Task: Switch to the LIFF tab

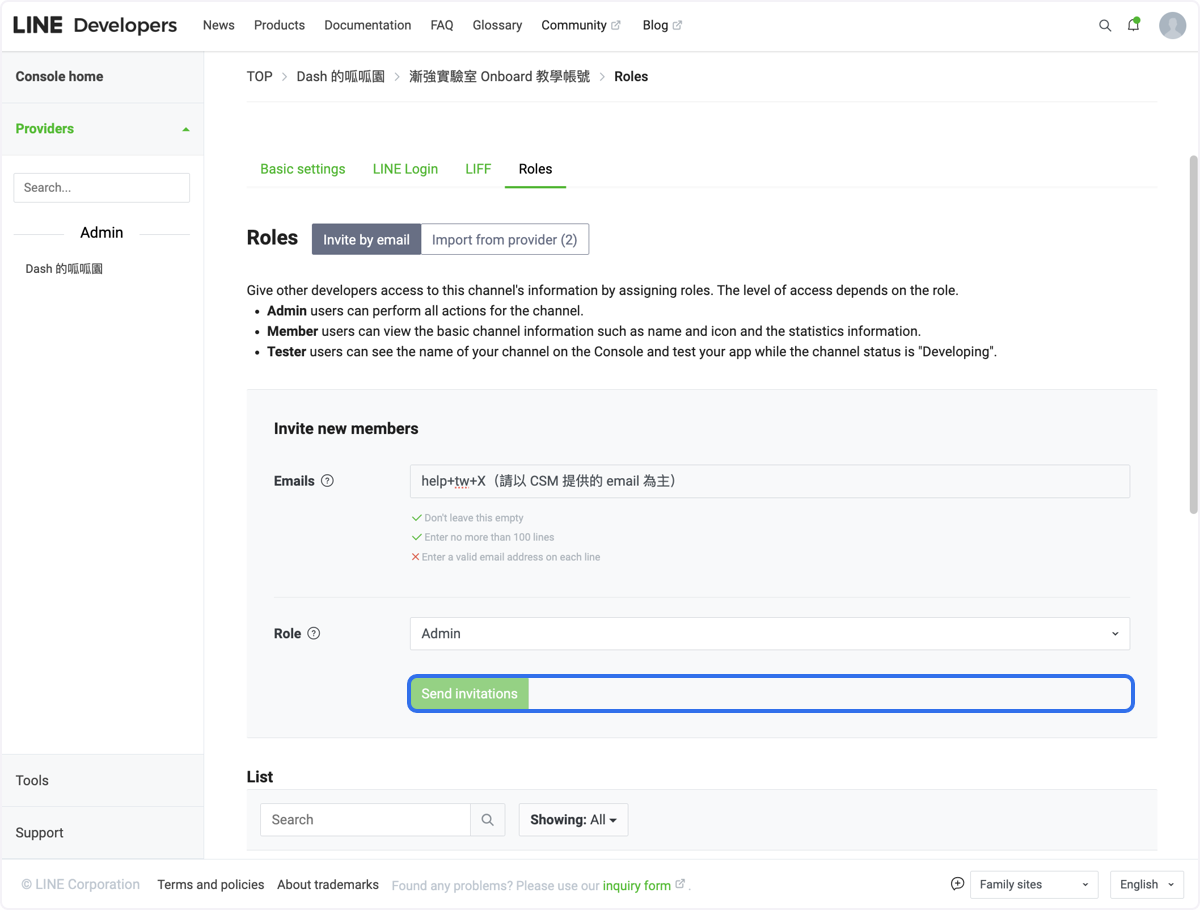Action: (x=478, y=169)
